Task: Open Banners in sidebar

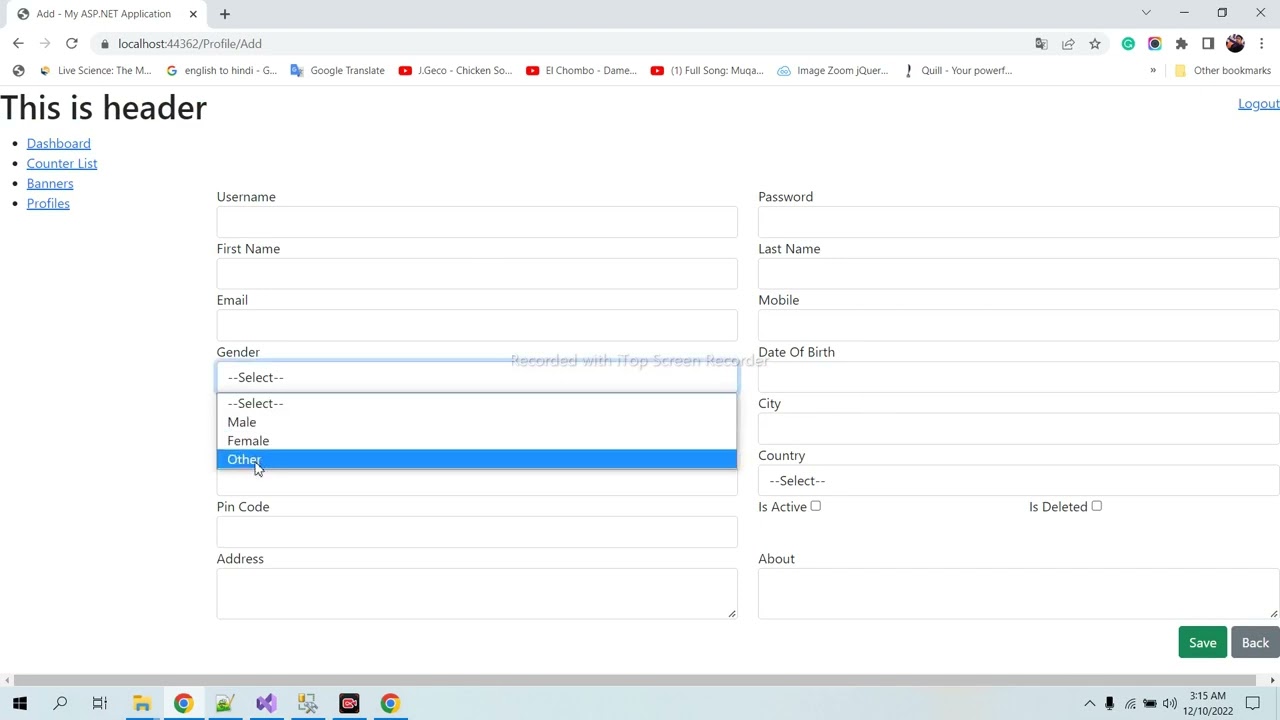Action: pos(50,184)
